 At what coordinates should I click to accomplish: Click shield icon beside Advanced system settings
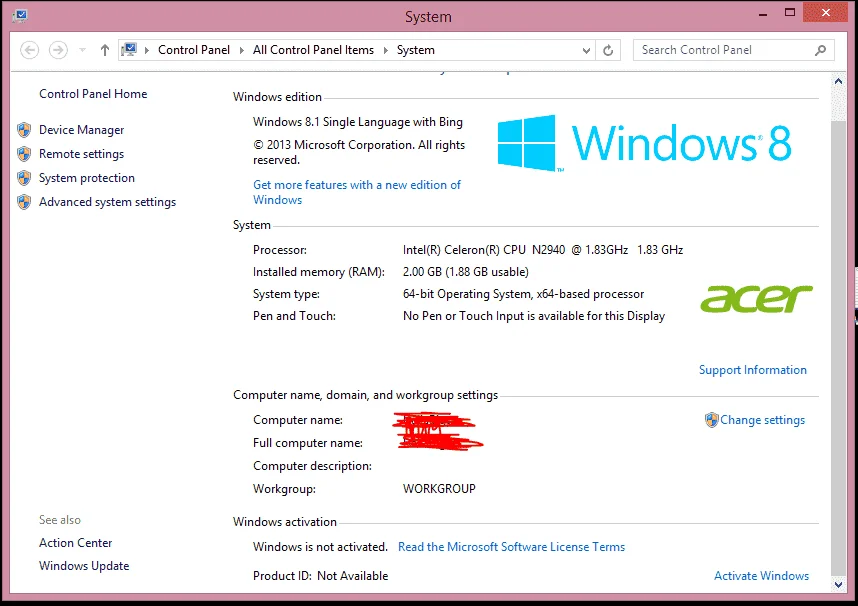pyautogui.click(x=24, y=202)
